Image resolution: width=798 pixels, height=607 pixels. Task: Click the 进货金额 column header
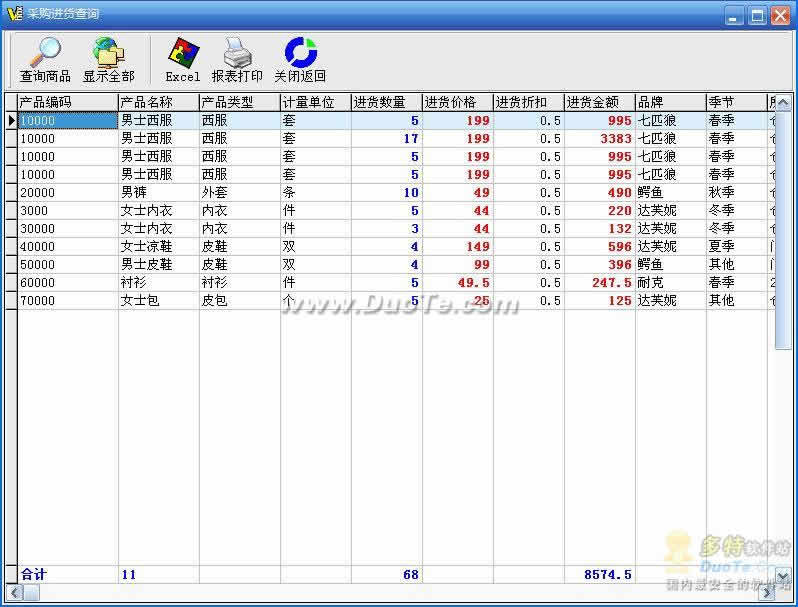pyautogui.click(x=599, y=102)
